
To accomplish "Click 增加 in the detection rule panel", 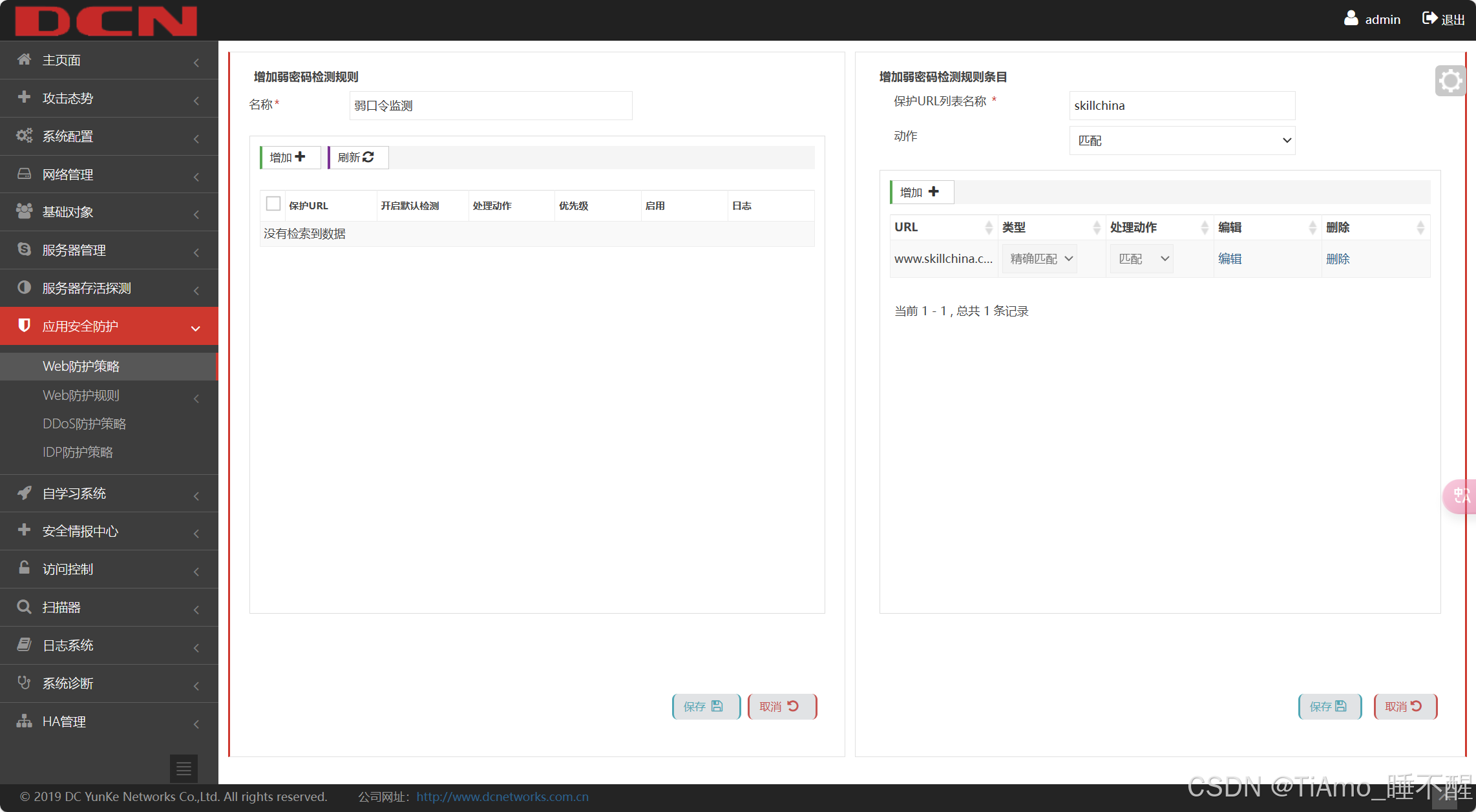I will (x=290, y=158).
